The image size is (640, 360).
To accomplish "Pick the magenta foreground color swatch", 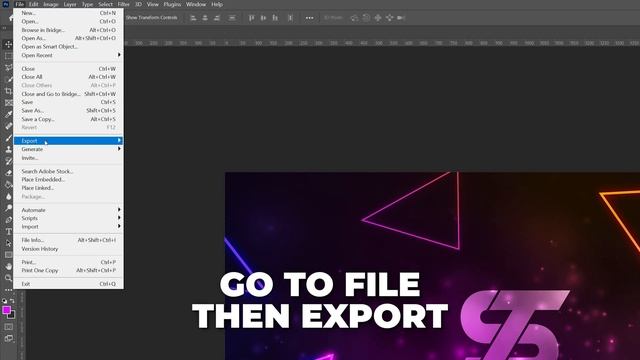I will click(x=6, y=310).
